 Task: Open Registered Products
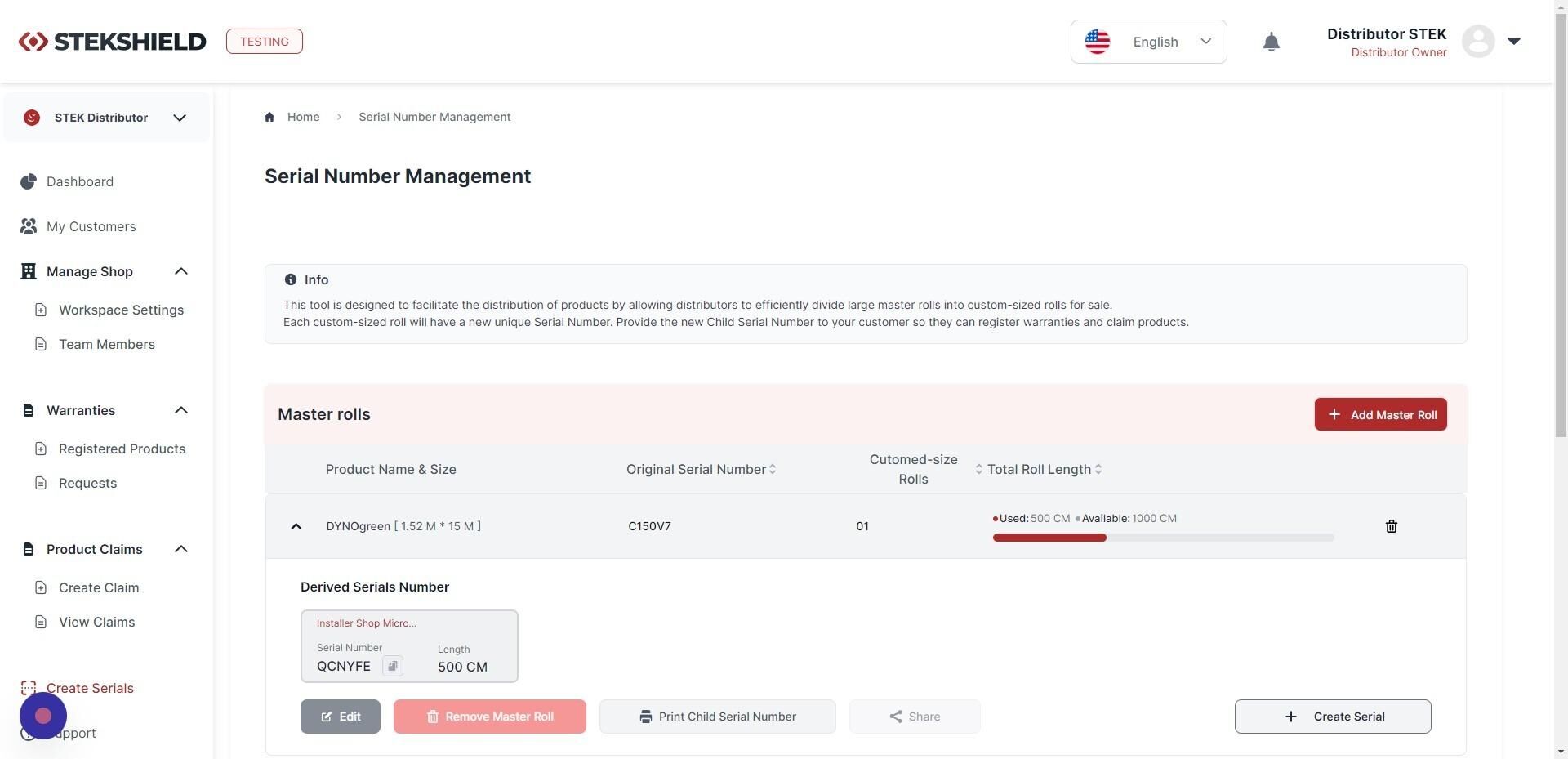pos(122,449)
